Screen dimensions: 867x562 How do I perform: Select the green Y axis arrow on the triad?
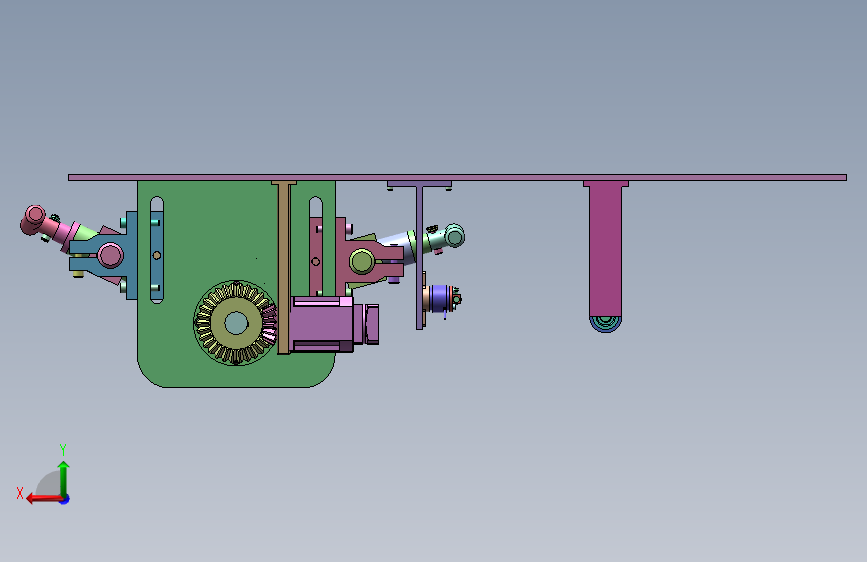64,478
